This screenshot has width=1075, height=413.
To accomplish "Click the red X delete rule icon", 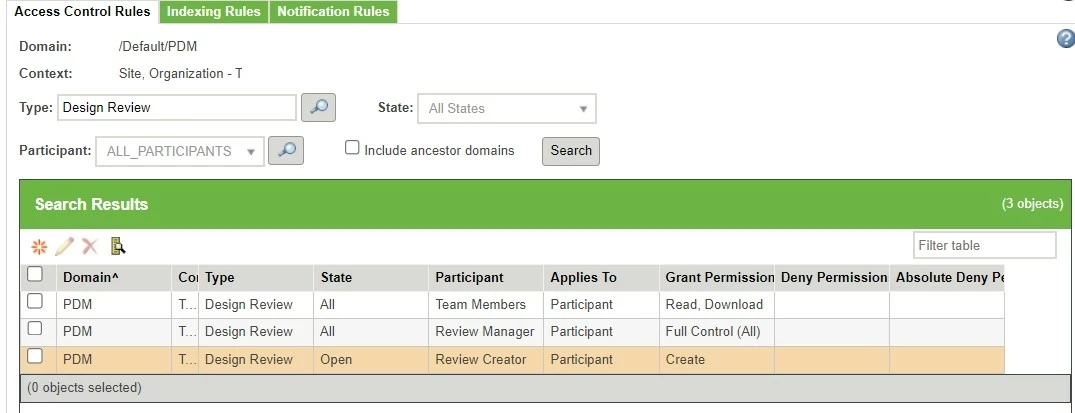I will 90,246.
